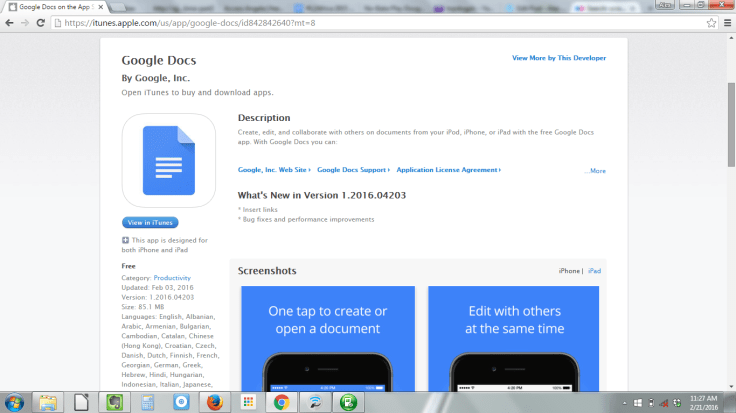Open View More by This Developer link
This screenshot has width=736, height=413.
pyautogui.click(x=559, y=58)
